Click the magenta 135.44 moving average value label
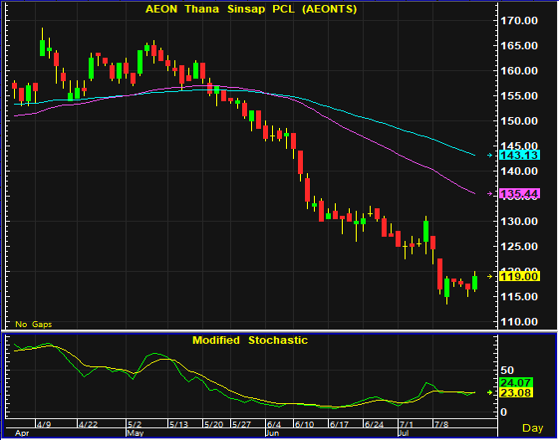This screenshot has width=559, height=440. pos(519,194)
